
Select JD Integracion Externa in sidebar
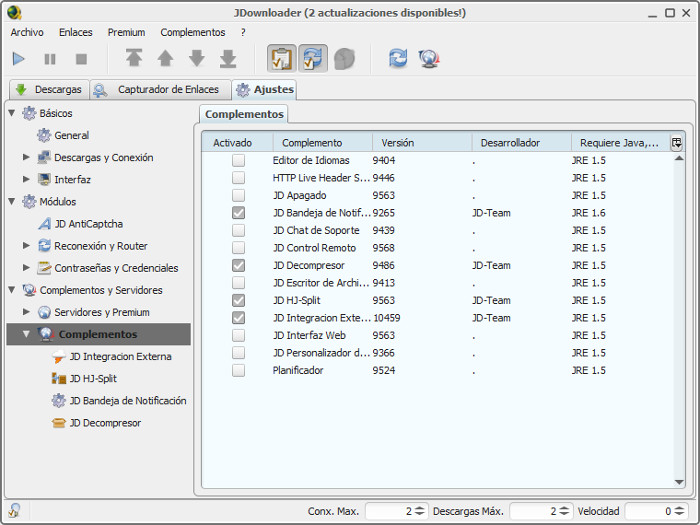112,356
